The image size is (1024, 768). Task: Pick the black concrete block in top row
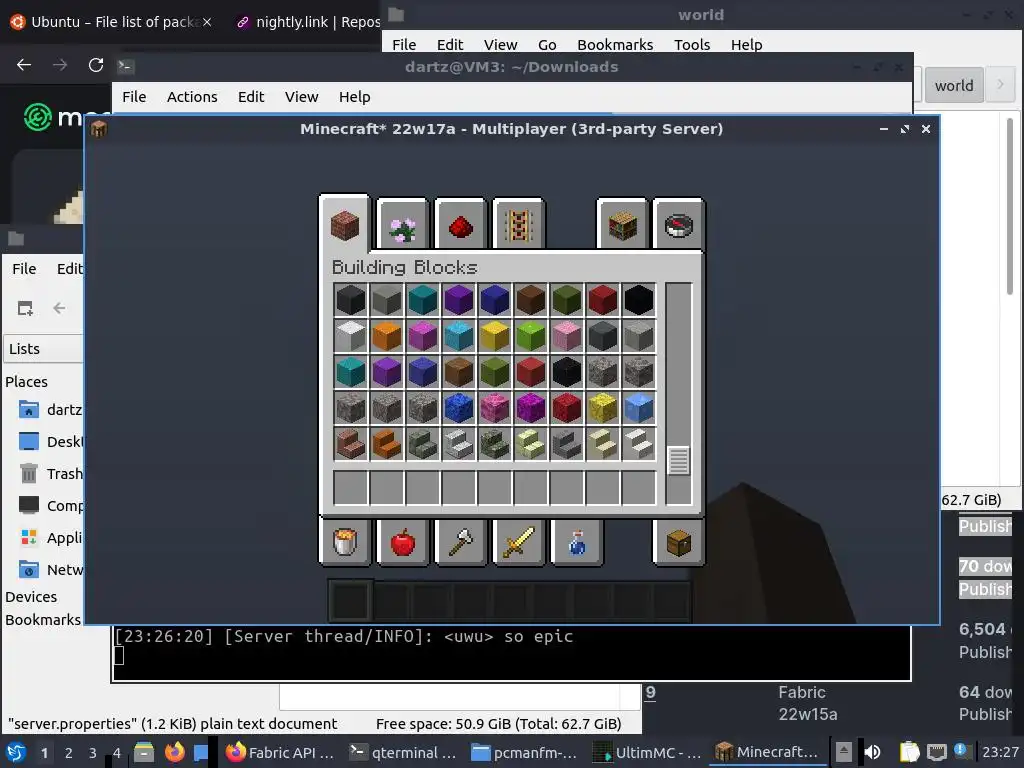pyautogui.click(x=638, y=300)
